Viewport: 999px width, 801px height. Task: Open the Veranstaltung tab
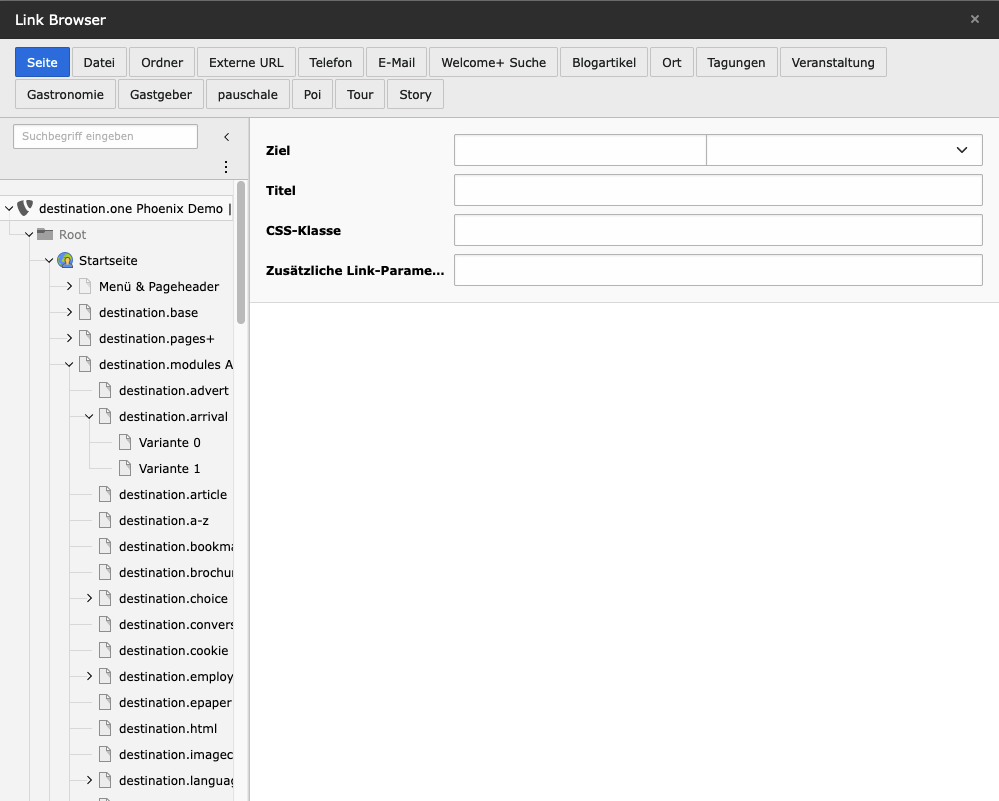[x=833, y=62]
